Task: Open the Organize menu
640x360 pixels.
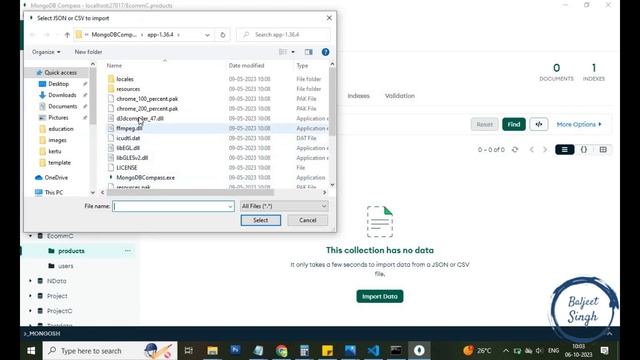Action: 46,52
